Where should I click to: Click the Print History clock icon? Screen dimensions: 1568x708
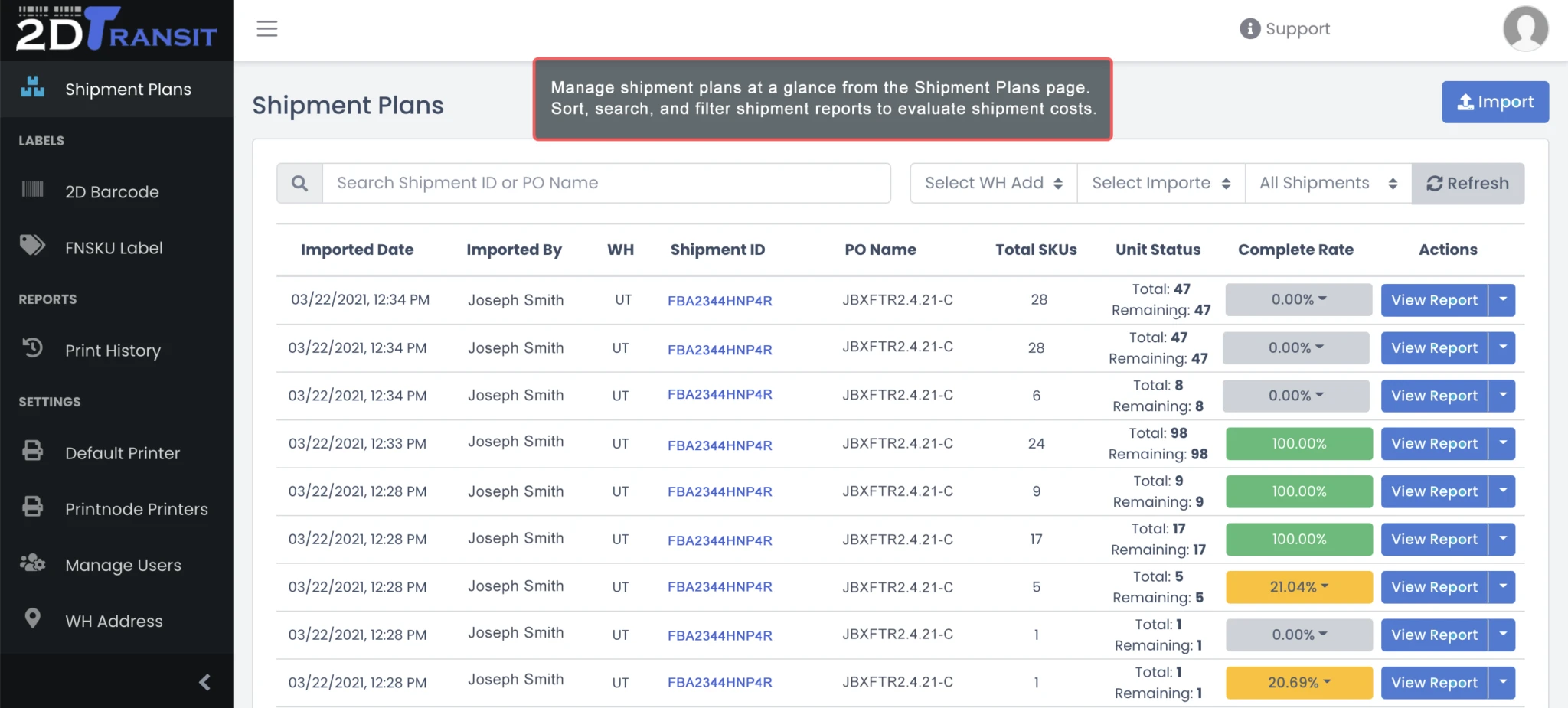click(x=32, y=347)
